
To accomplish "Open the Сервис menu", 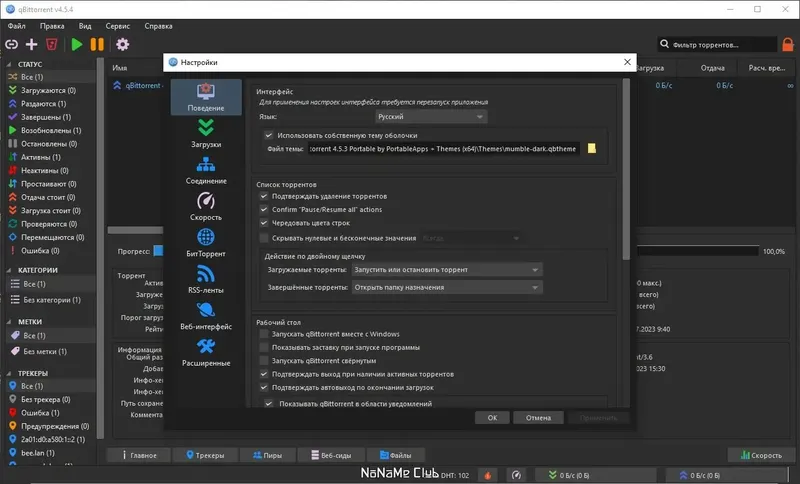I will coord(117,26).
